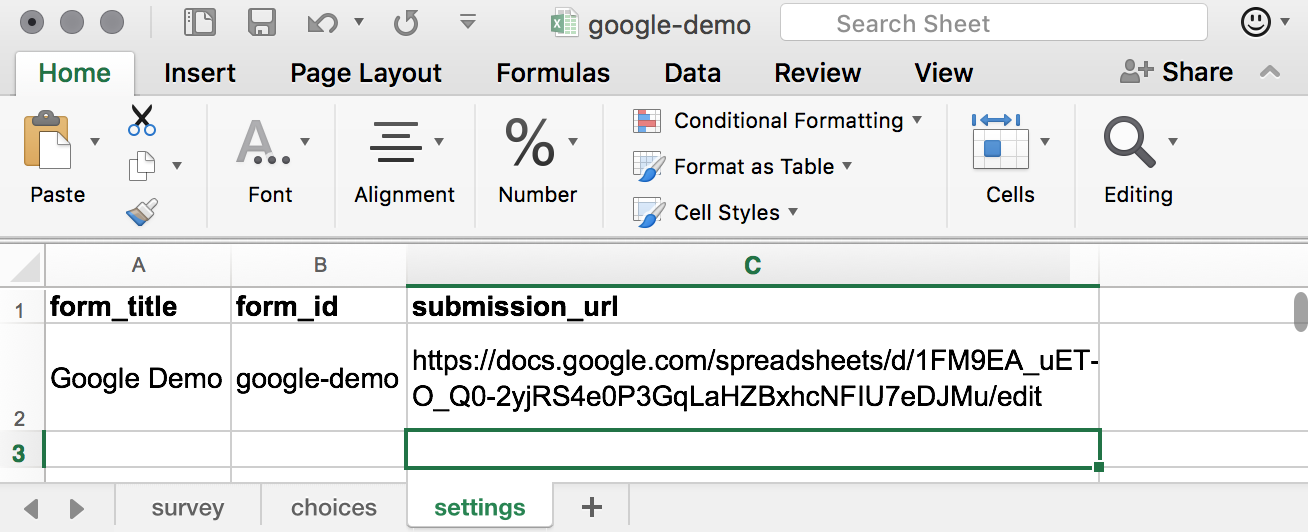Go to next sheet with right arrow

point(77,508)
